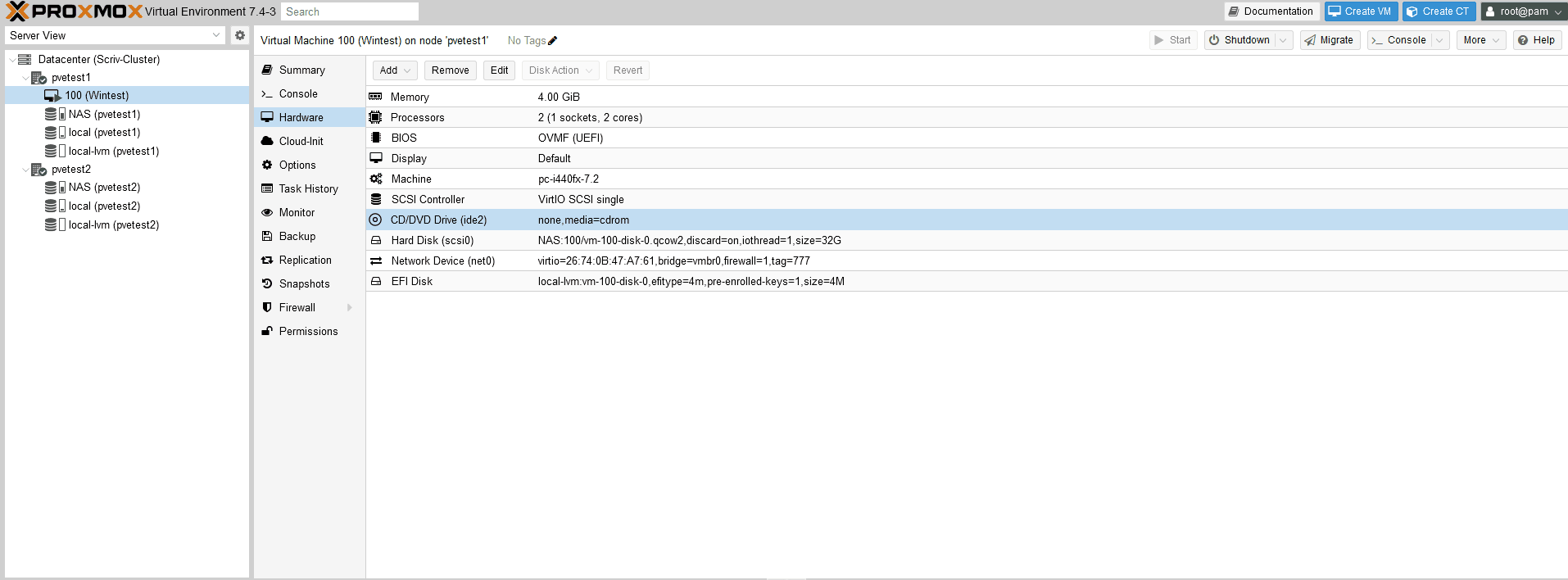Click the Start button
Viewport: 1568px width, 580px height.
pyautogui.click(x=1173, y=40)
